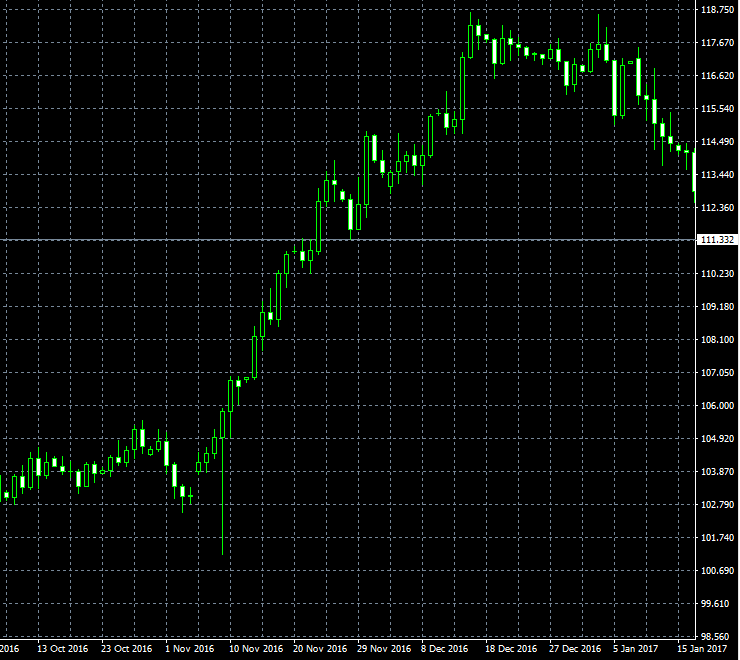Click the 10 Nov 2016 date label
Image resolution: width=740 pixels, height=660 pixels.
pyautogui.click(x=257, y=649)
